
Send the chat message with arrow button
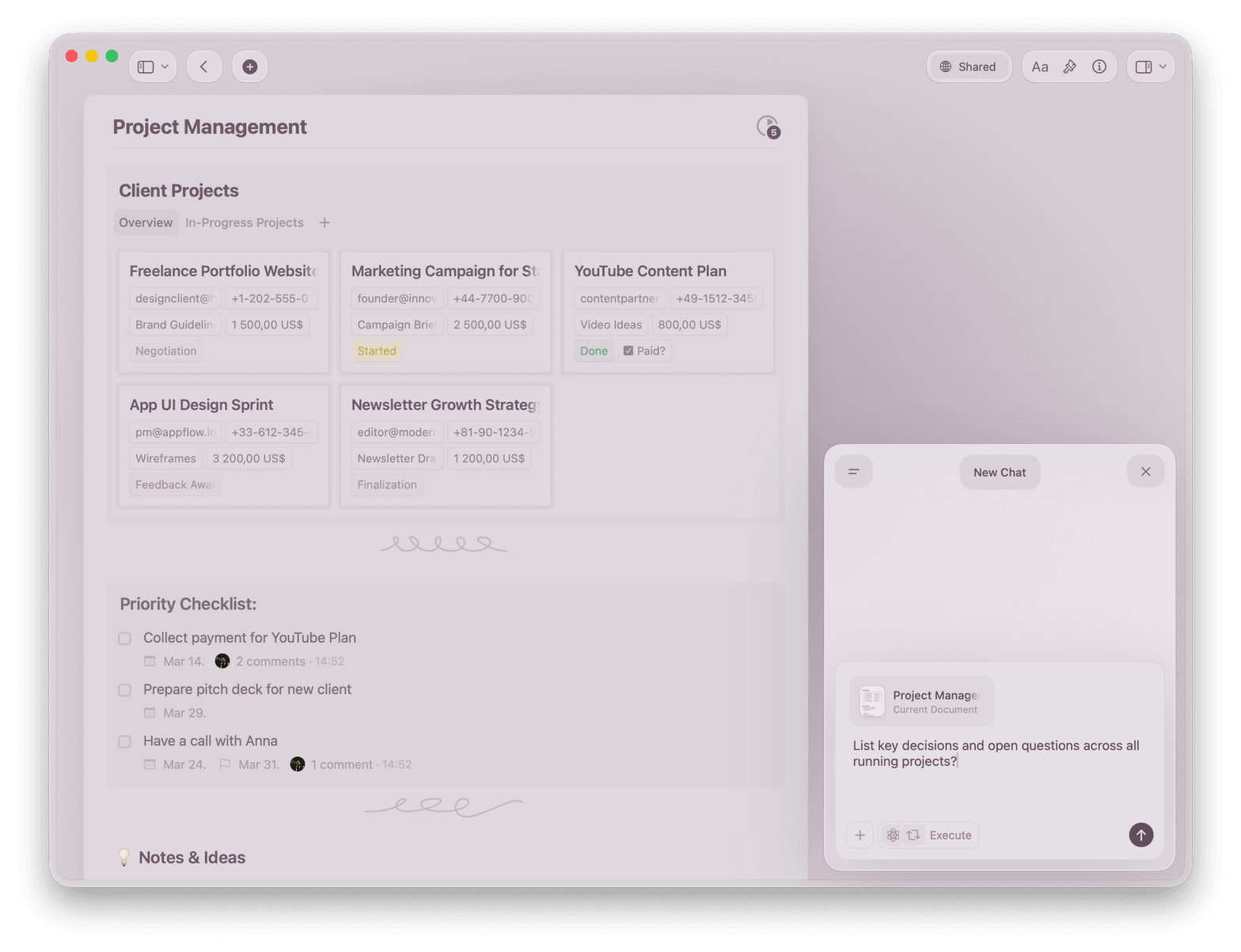1140,835
